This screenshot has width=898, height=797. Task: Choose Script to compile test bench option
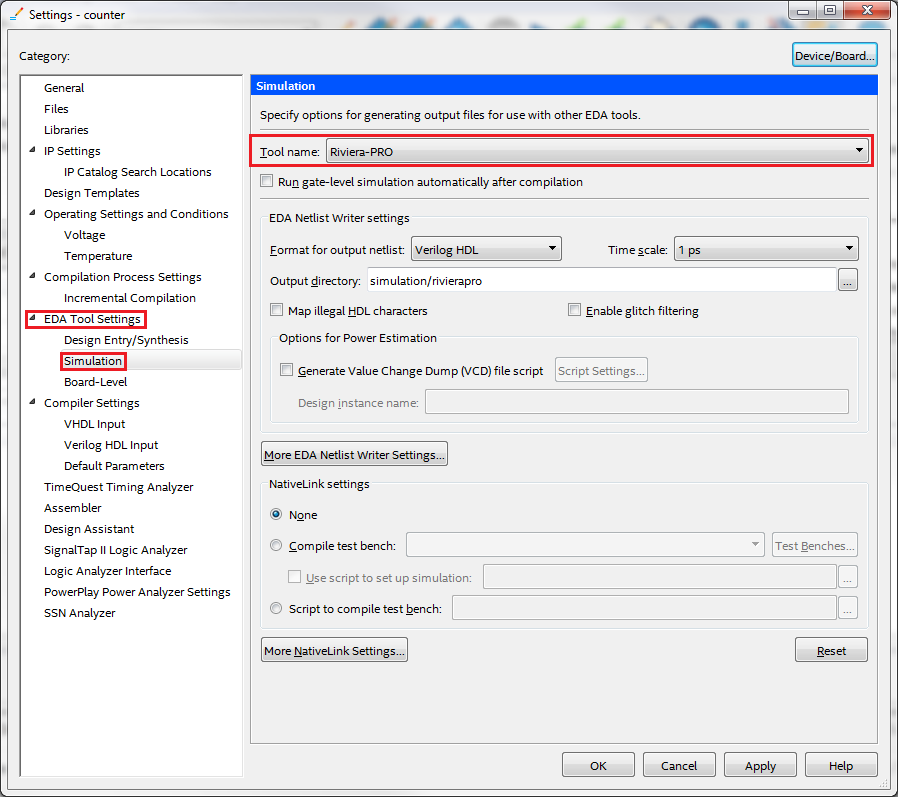pyautogui.click(x=277, y=608)
